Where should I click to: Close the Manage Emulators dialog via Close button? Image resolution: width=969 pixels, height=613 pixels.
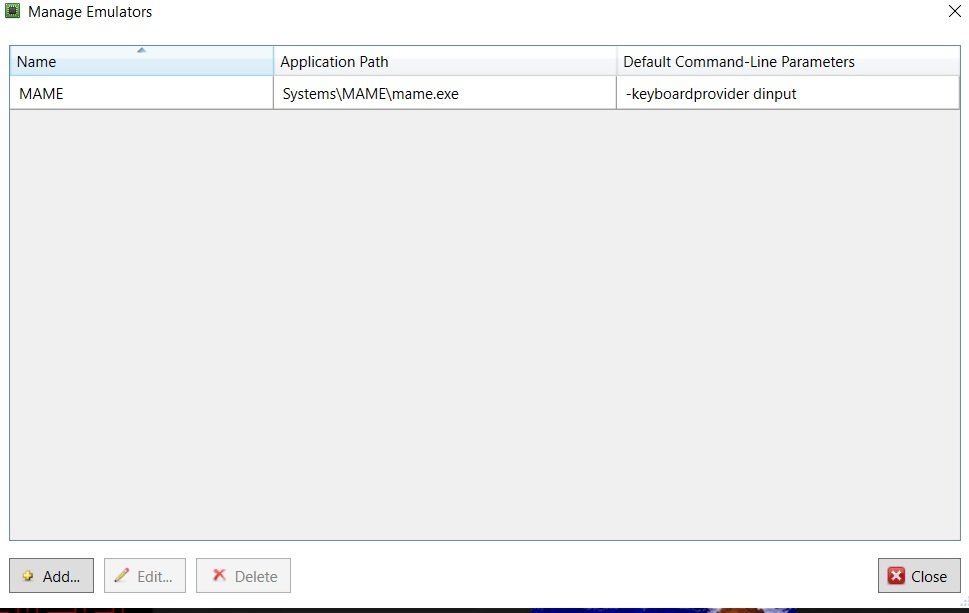919,576
